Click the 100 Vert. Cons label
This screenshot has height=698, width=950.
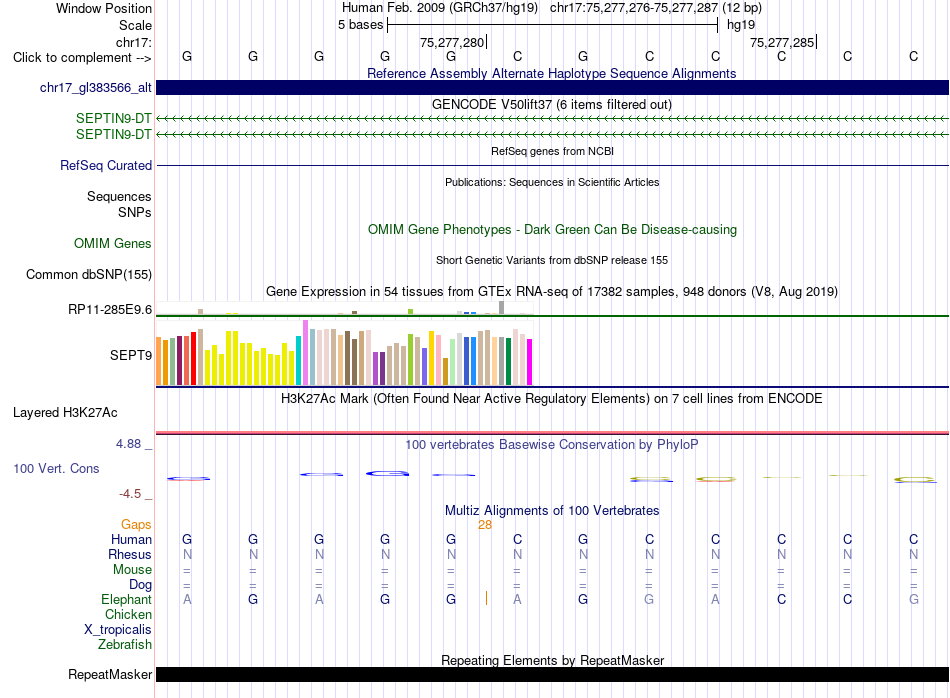click(x=56, y=468)
